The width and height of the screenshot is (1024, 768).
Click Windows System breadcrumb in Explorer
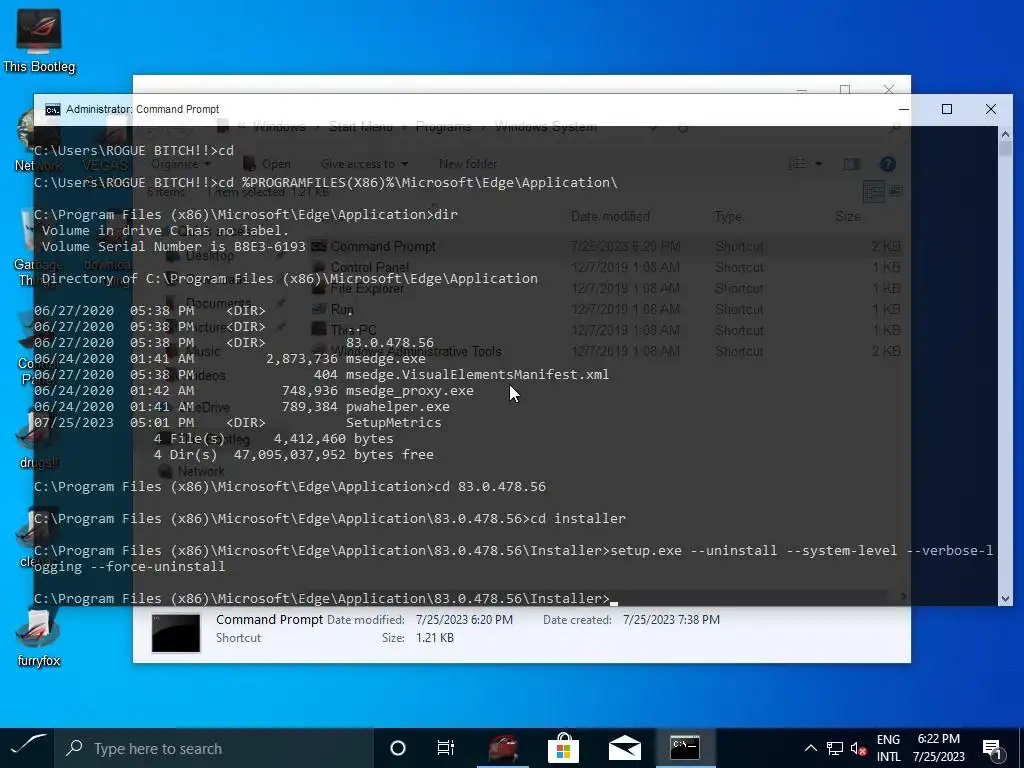pos(545,127)
